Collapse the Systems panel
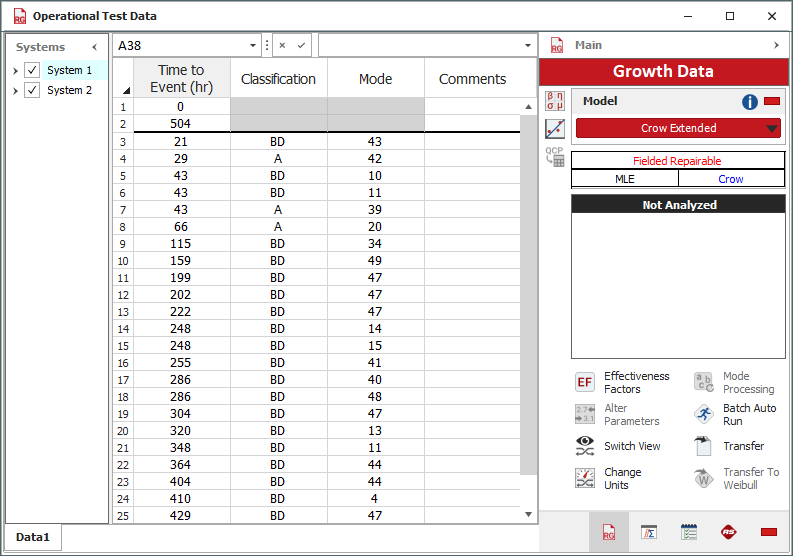 [x=95, y=47]
